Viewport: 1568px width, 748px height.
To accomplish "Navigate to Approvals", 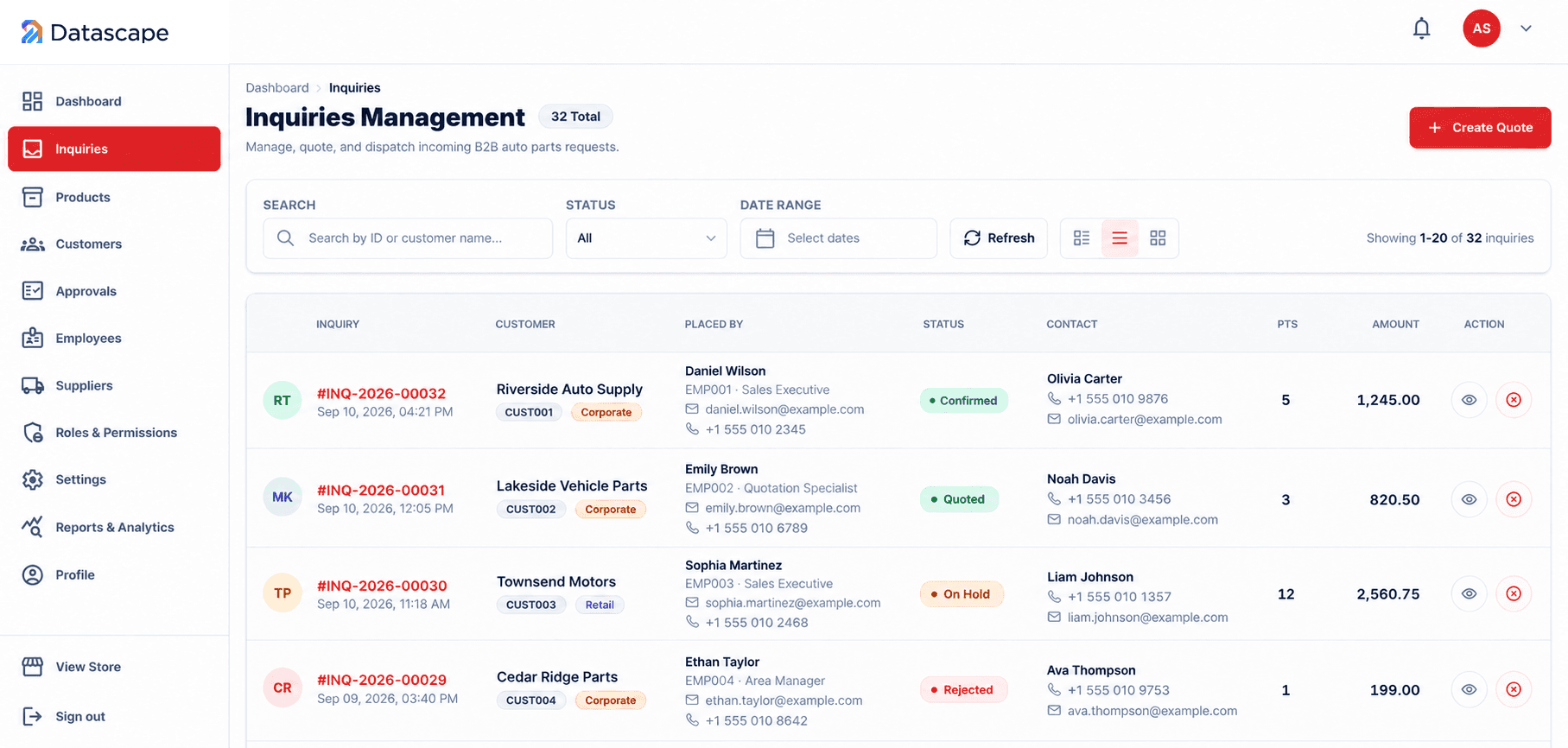I will point(114,291).
